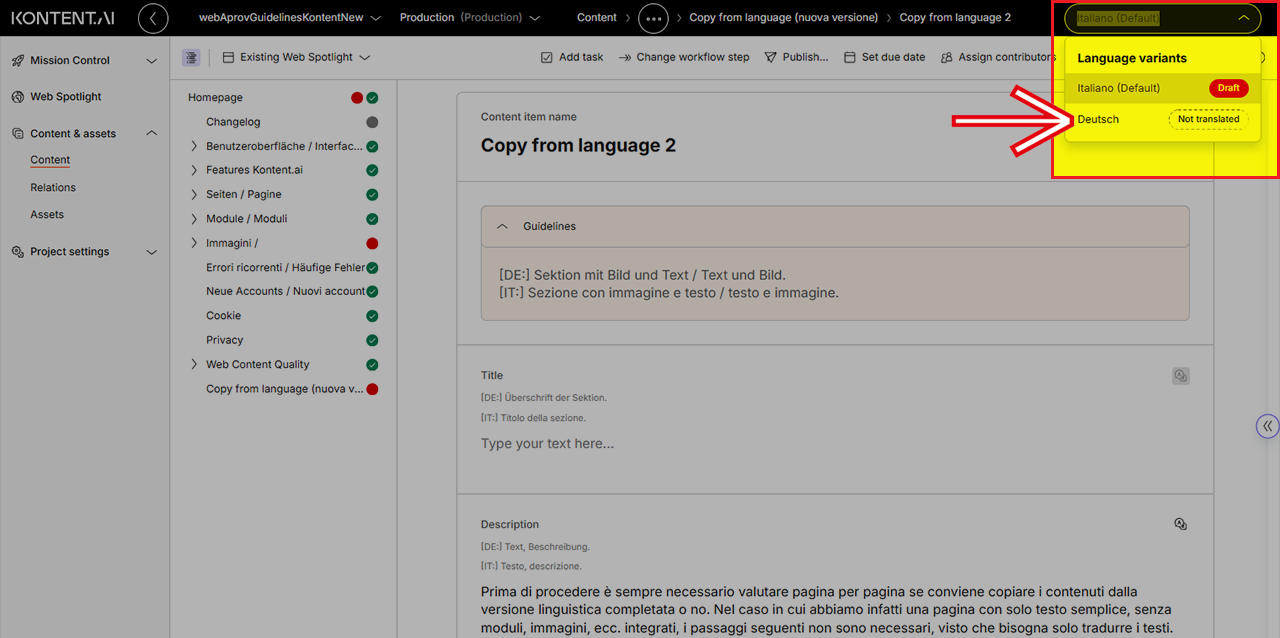
Task: Click Add task in toolbar
Action: pos(572,57)
